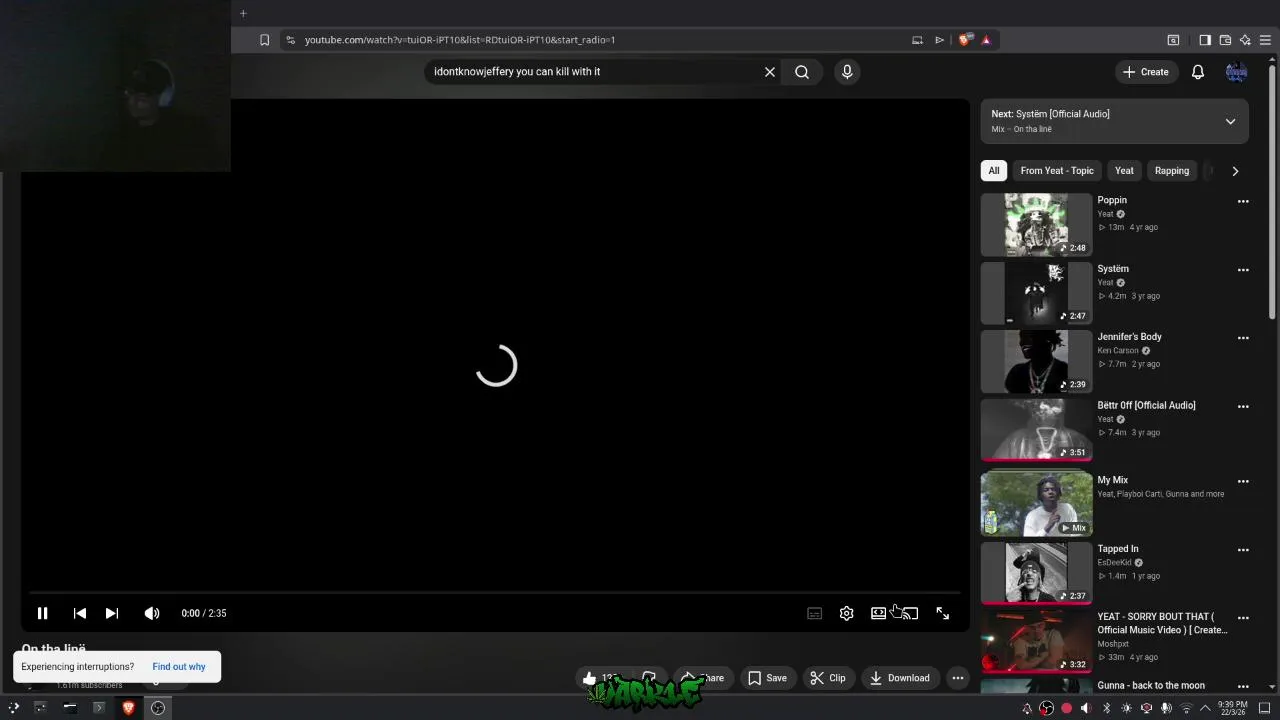Download the video
The height and width of the screenshot is (720, 1280).
(x=900, y=678)
